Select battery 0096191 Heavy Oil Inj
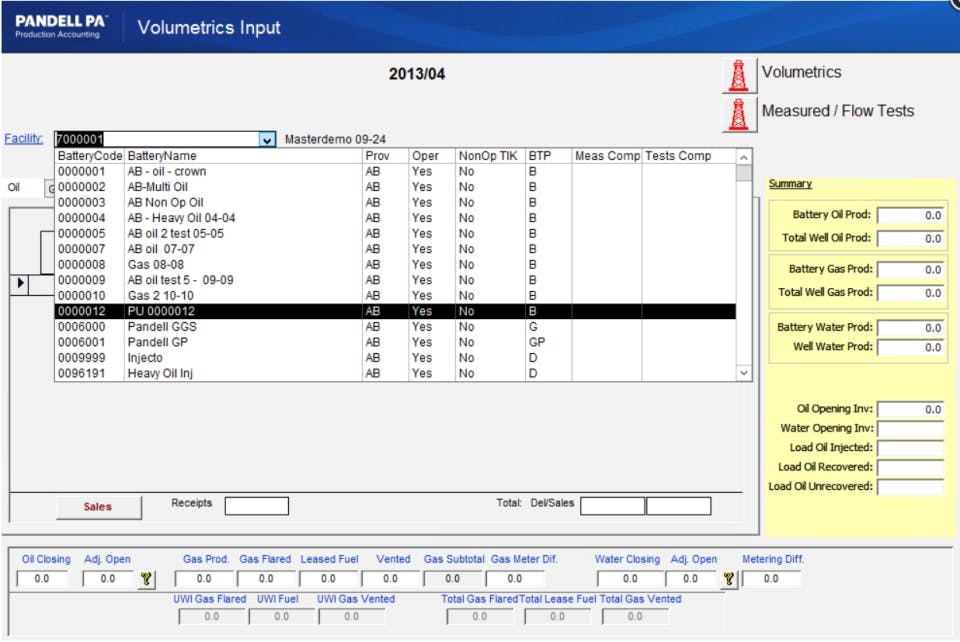The width and height of the screenshot is (960, 642). coord(396,373)
